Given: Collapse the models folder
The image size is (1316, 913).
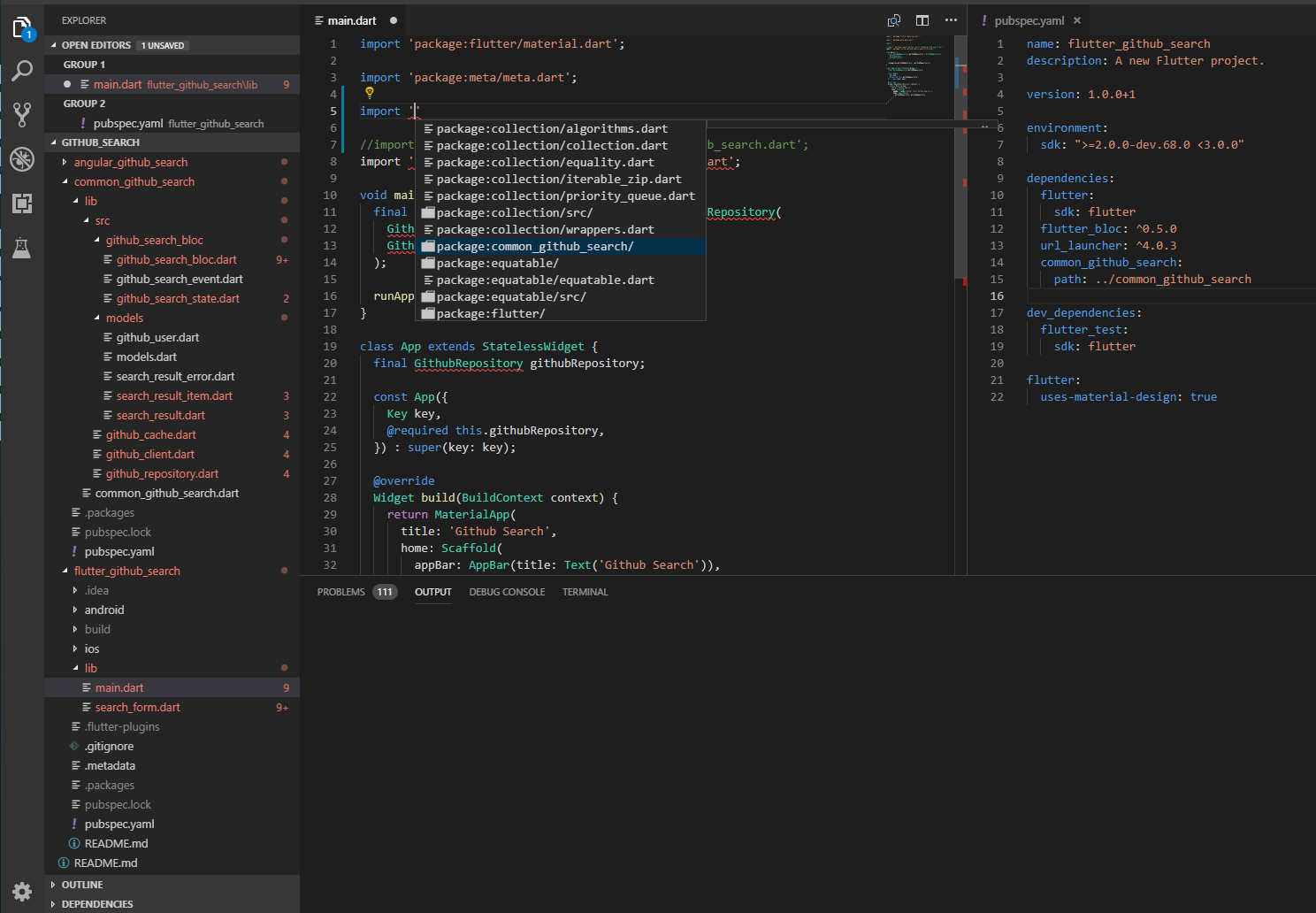Looking at the screenshot, I should coord(96,318).
